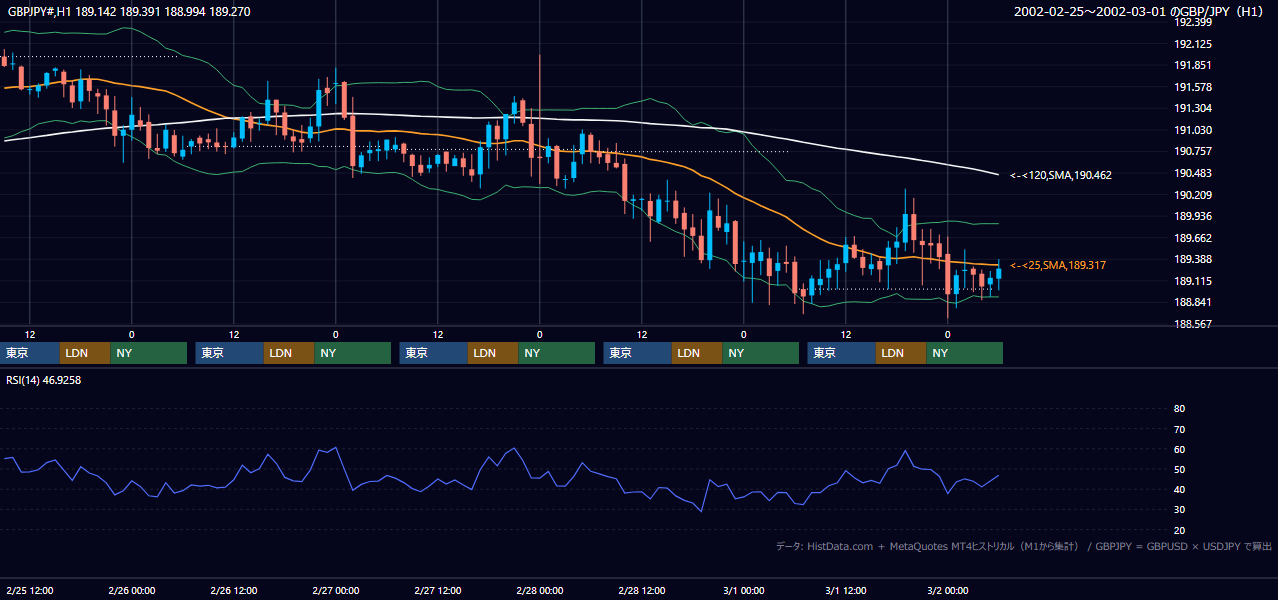The height and width of the screenshot is (600, 1278).
Task: Click RSI scale level 80
Action: [1179, 409]
